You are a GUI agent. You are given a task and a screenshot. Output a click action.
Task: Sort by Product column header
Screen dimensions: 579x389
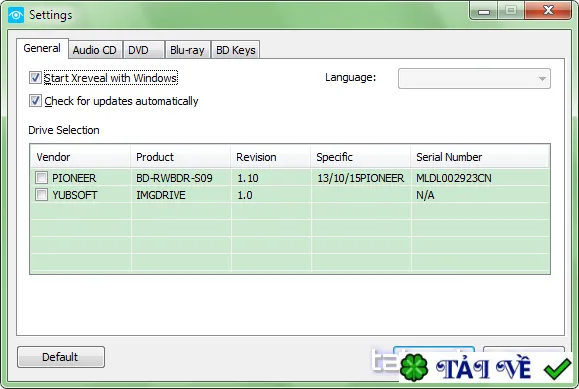181,157
